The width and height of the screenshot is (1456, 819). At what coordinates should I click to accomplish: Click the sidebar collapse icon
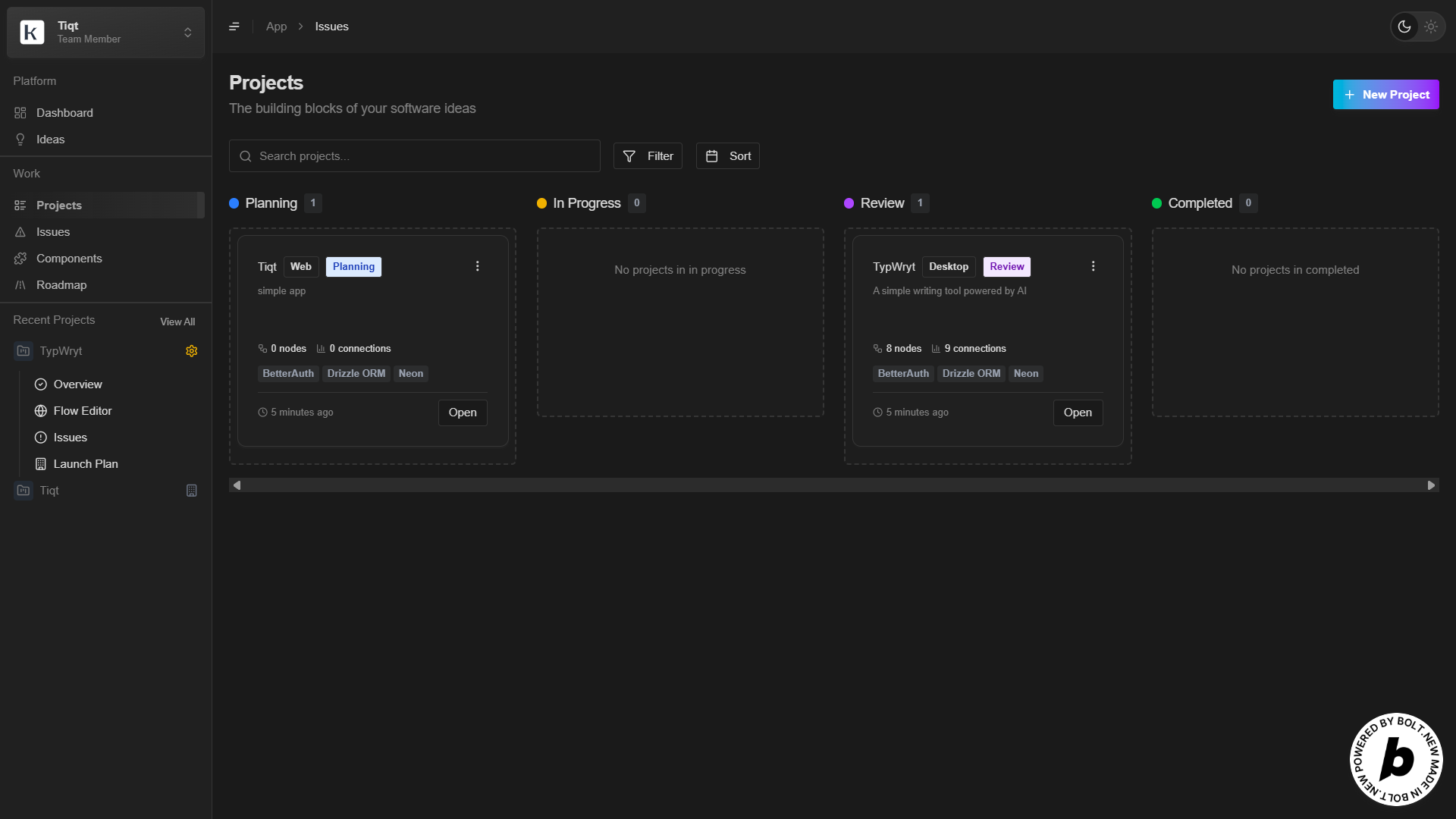[234, 27]
